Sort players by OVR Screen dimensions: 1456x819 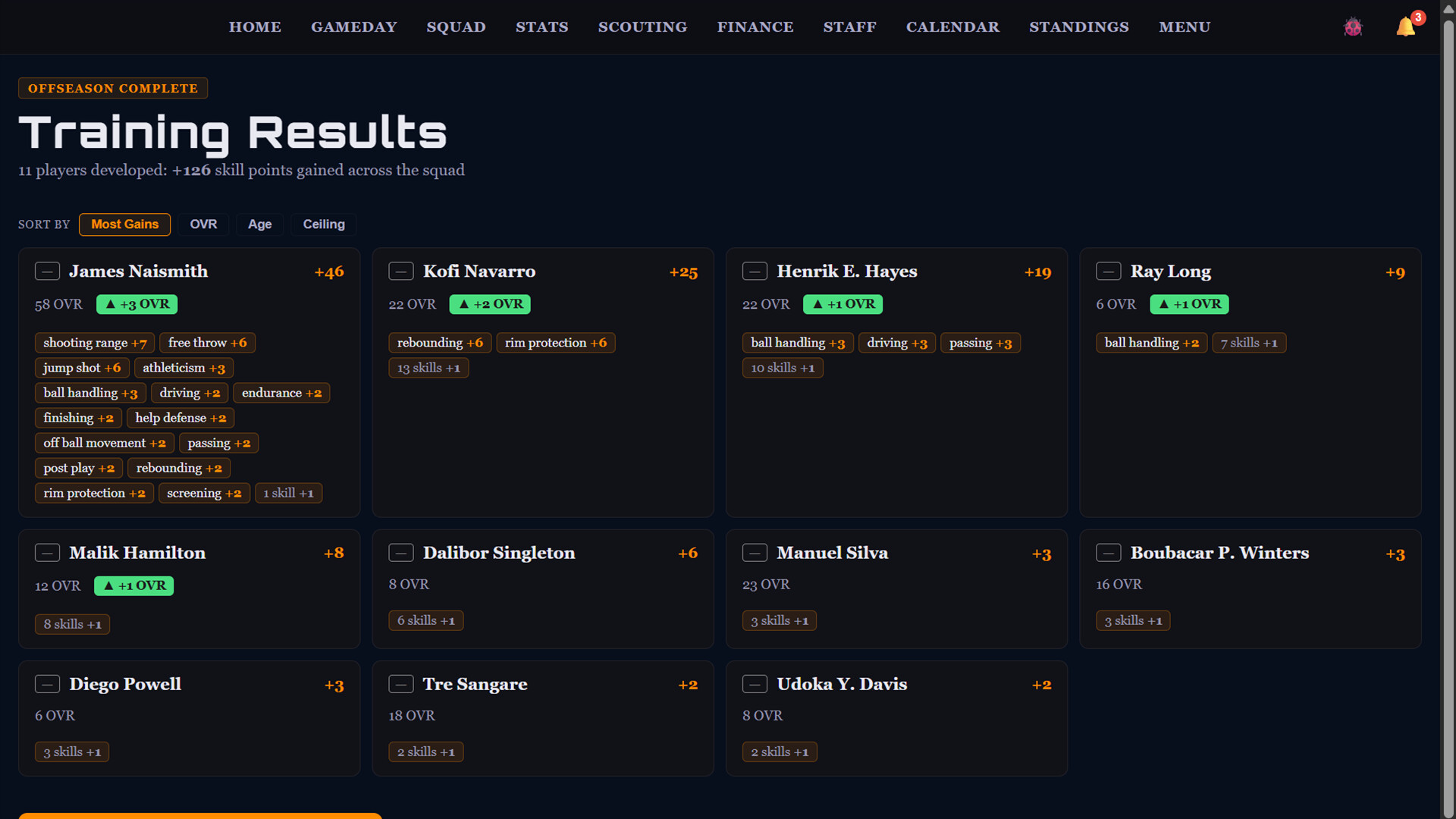pos(203,224)
